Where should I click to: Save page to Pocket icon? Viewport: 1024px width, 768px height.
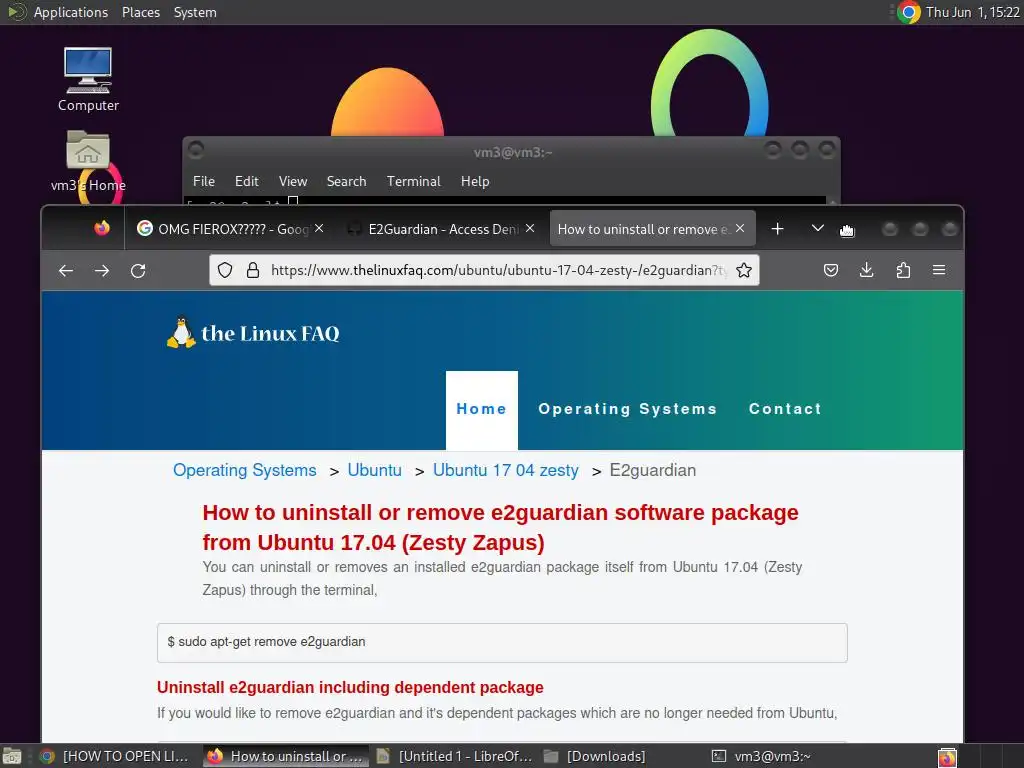831,270
